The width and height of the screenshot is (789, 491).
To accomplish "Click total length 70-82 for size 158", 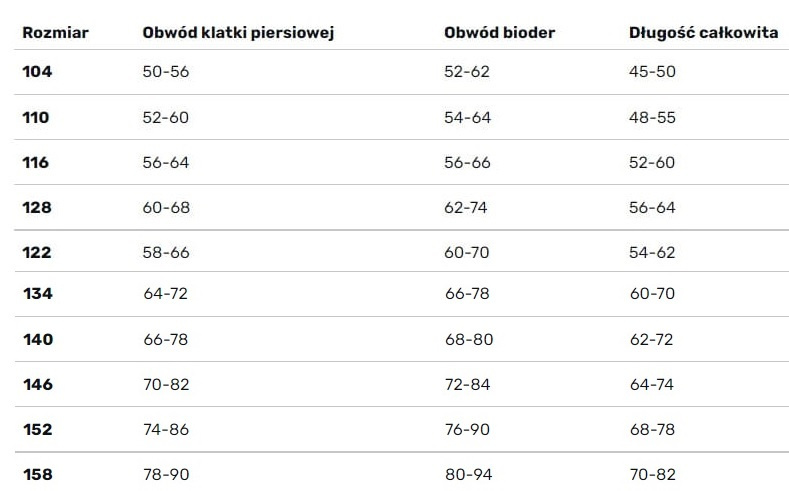I will click(652, 474).
